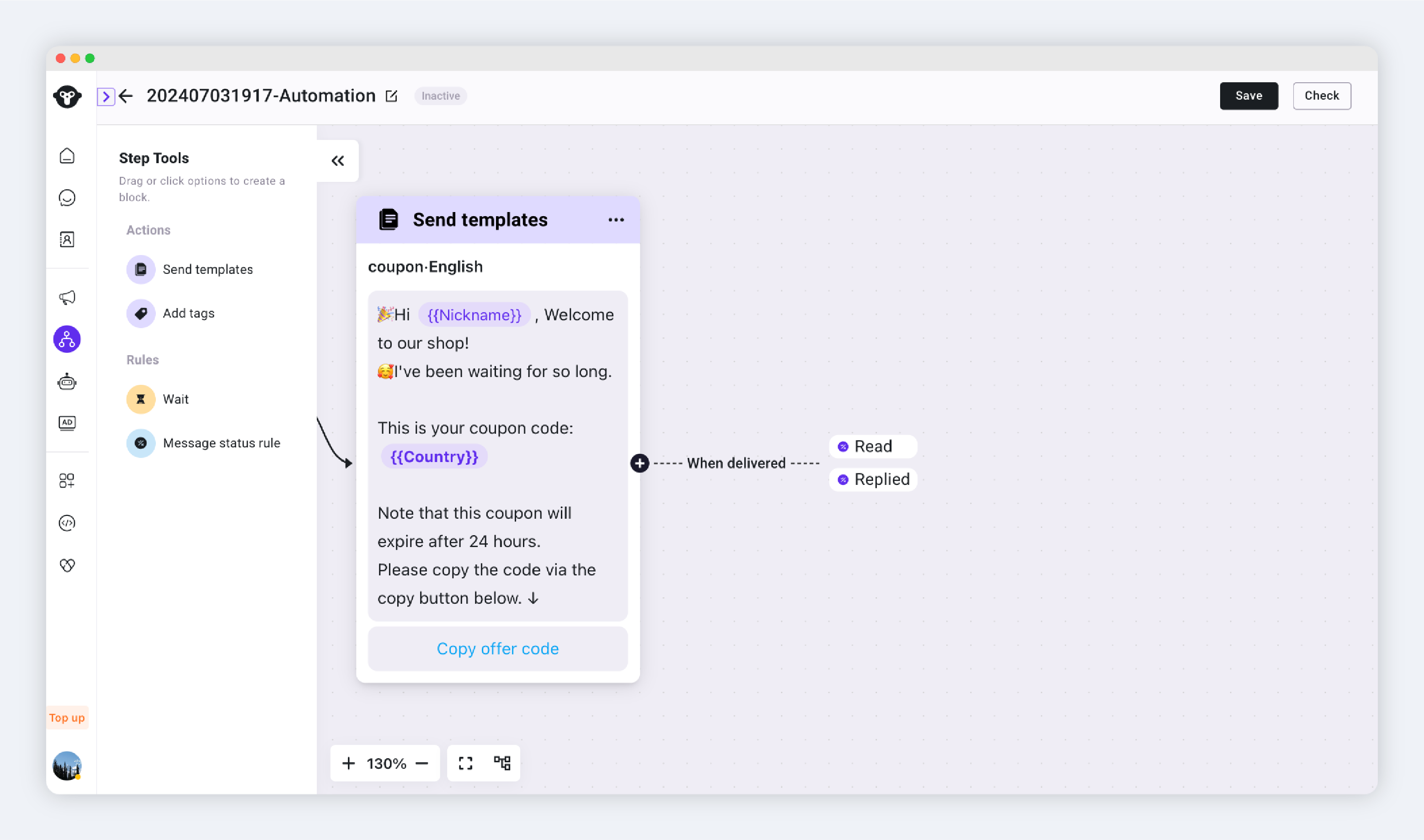The width and height of the screenshot is (1424, 840).
Task: Open the chat inbox sidebar icon
Action: coord(67,197)
